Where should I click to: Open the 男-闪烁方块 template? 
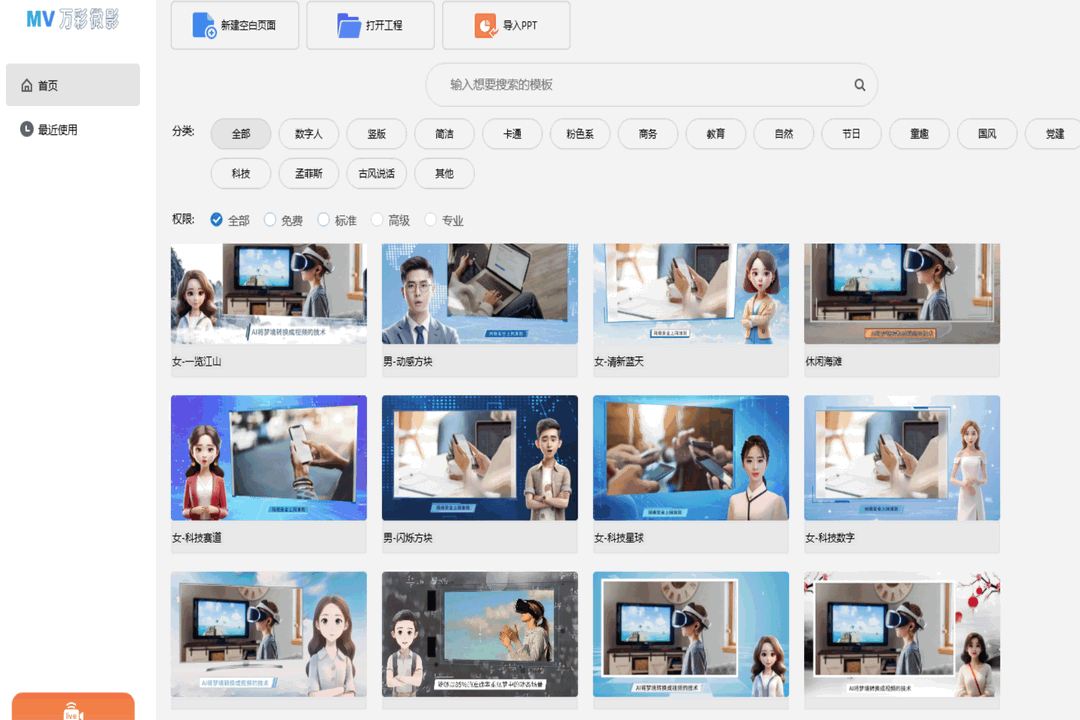tap(479, 458)
